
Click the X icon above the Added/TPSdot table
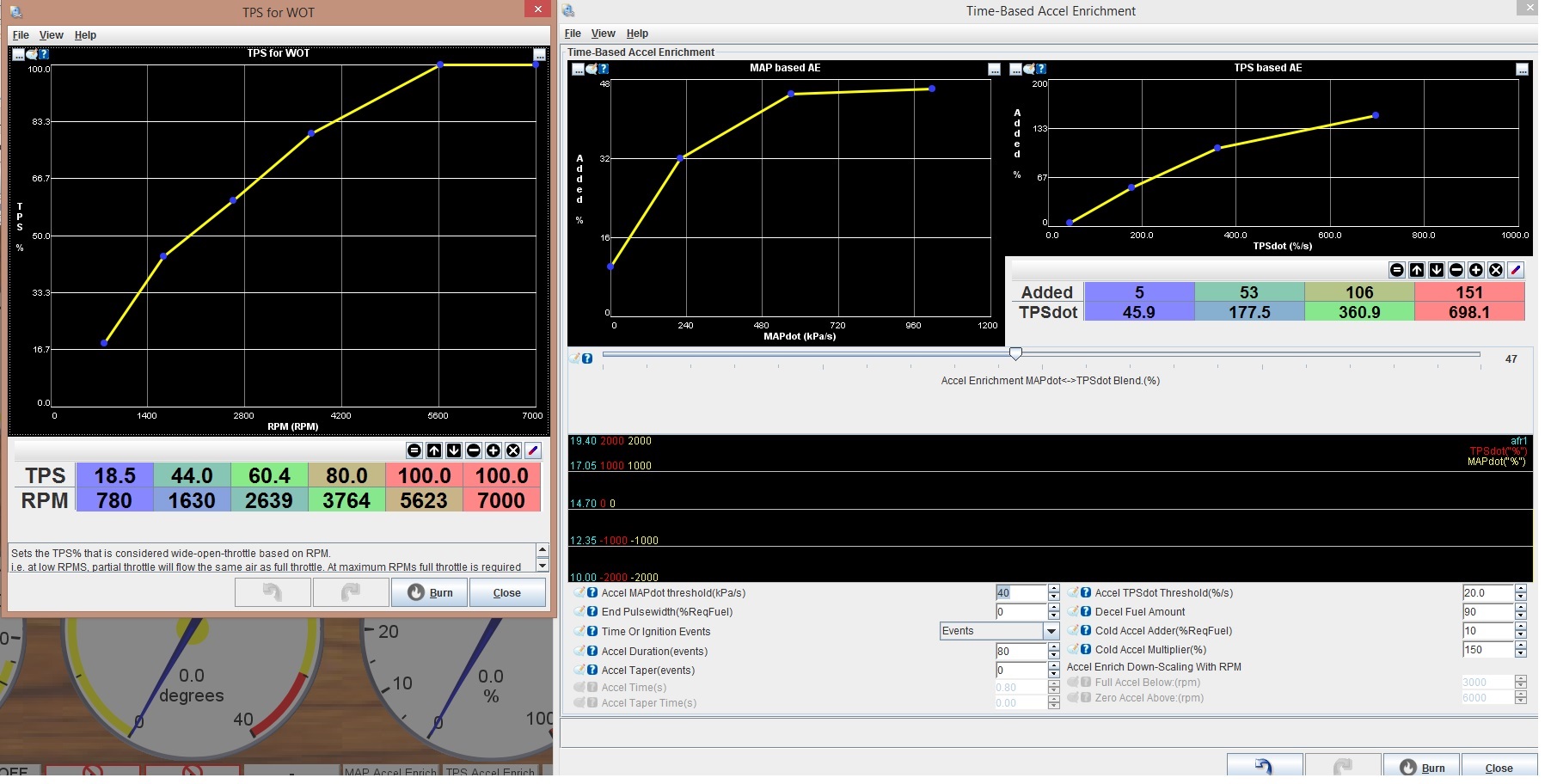1496,270
